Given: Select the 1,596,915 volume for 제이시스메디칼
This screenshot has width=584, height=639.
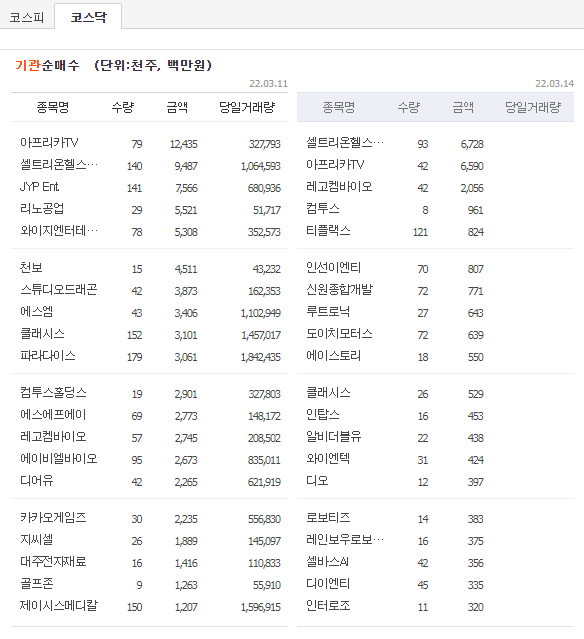Looking at the screenshot, I should click(x=260, y=607).
